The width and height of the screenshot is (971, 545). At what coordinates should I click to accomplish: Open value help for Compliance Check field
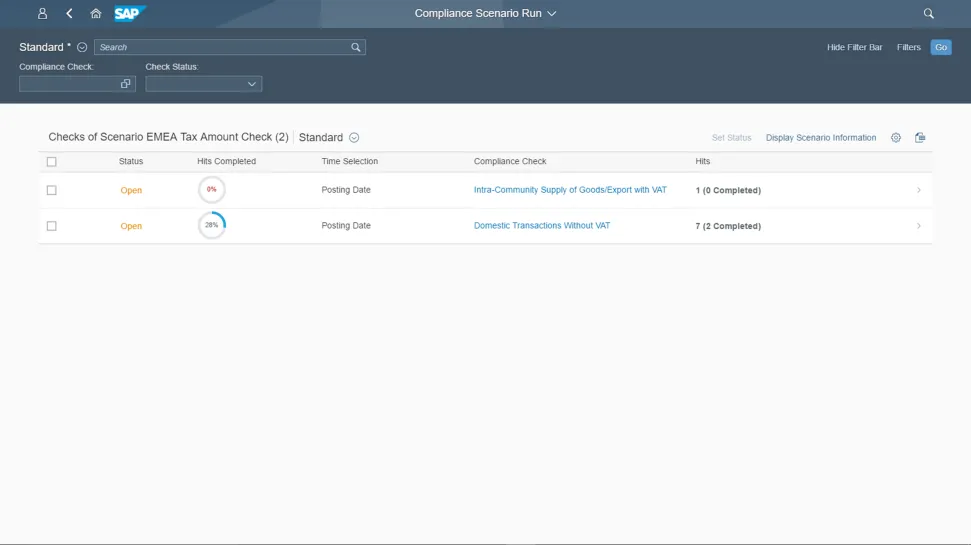(x=125, y=84)
